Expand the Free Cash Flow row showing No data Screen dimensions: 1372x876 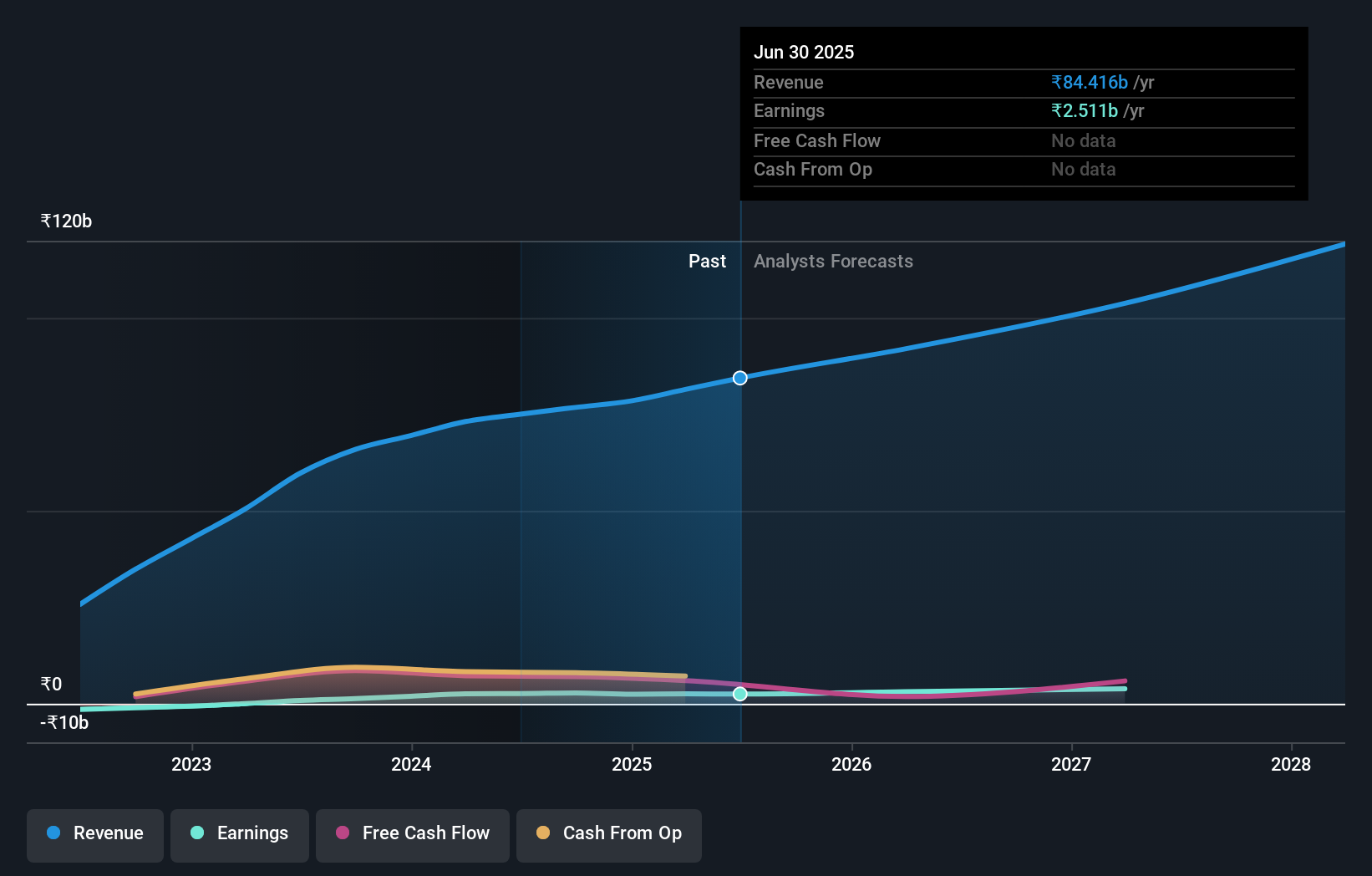(x=1024, y=141)
